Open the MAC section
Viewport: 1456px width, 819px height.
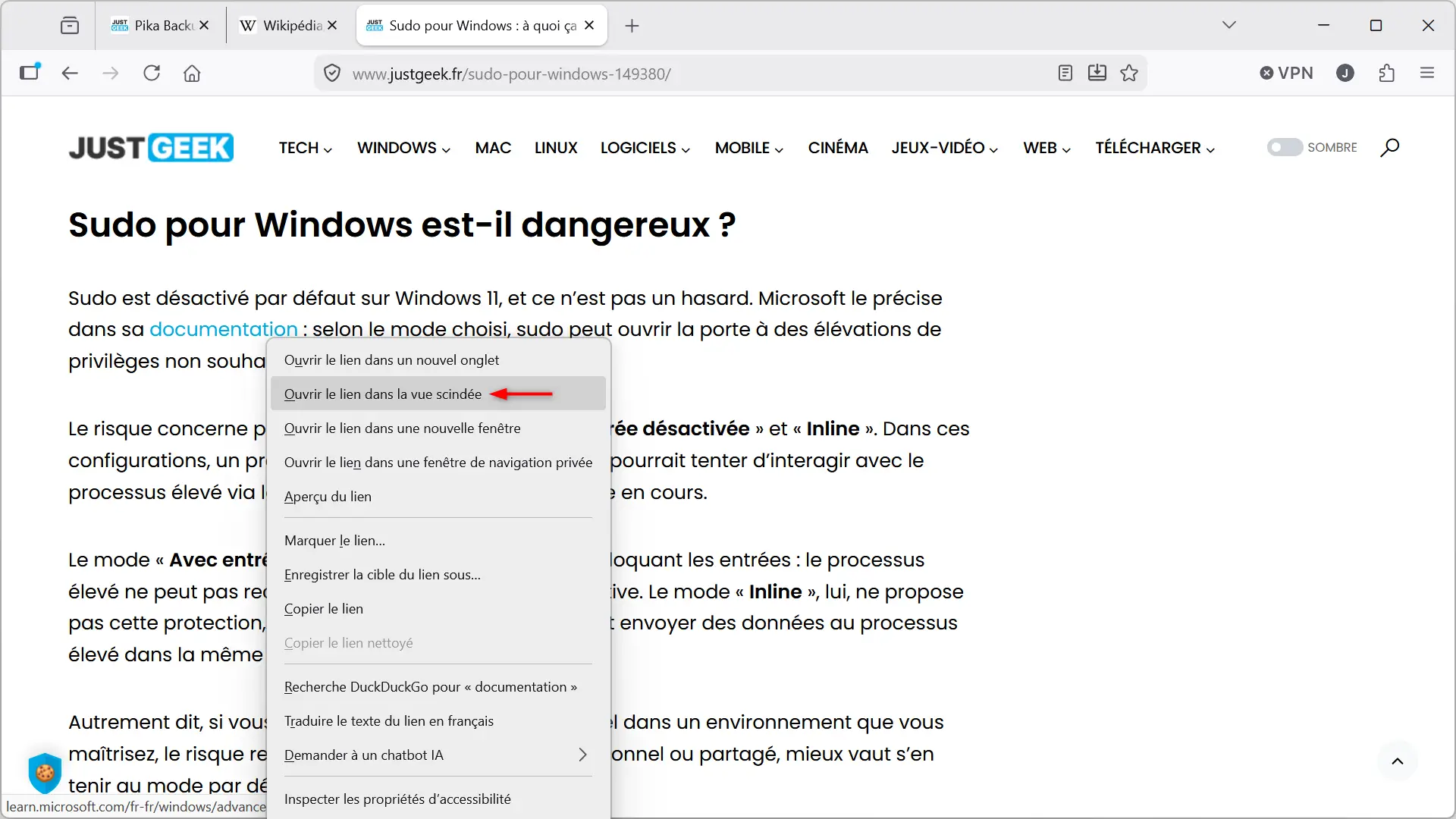(x=493, y=148)
